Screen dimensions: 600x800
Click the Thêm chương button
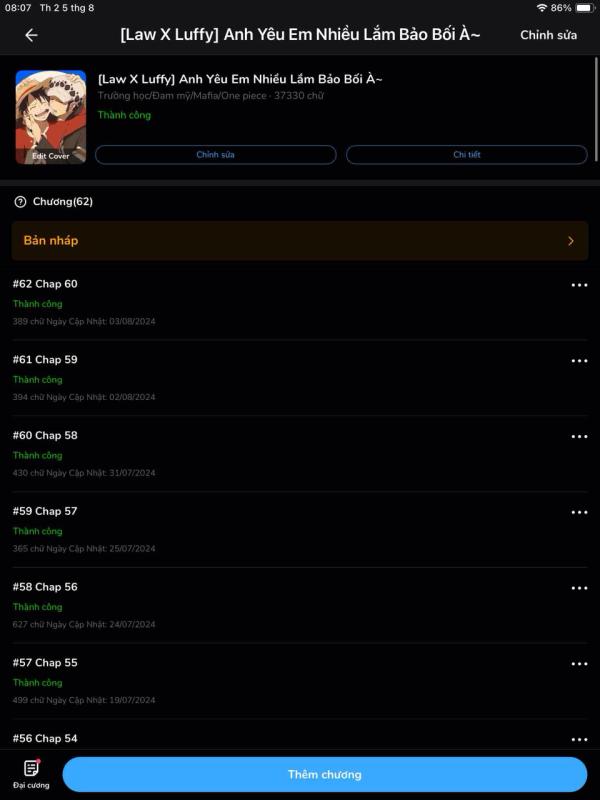click(x=324, y=774)
